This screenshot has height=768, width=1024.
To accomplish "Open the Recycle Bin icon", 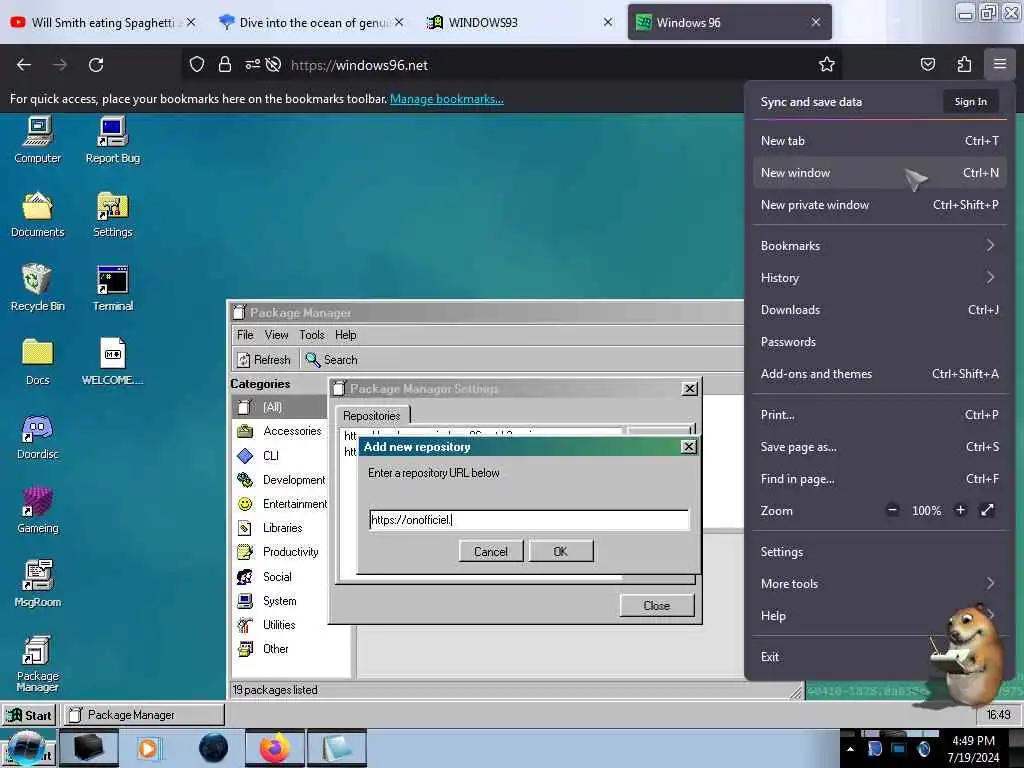I will point(37,288).
